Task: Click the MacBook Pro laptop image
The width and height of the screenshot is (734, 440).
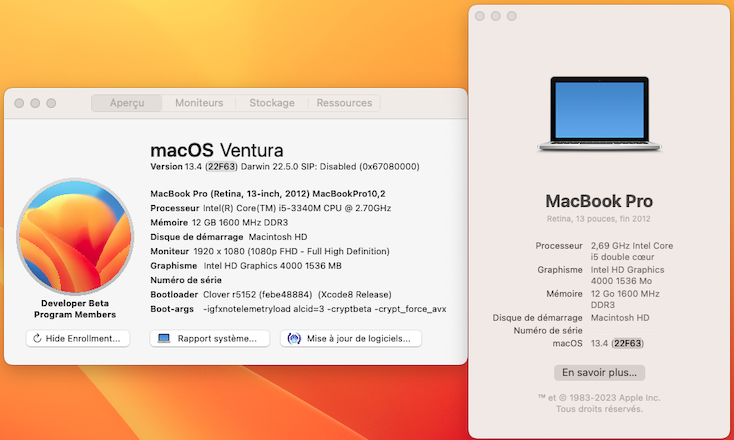Action: coord(599,114)
